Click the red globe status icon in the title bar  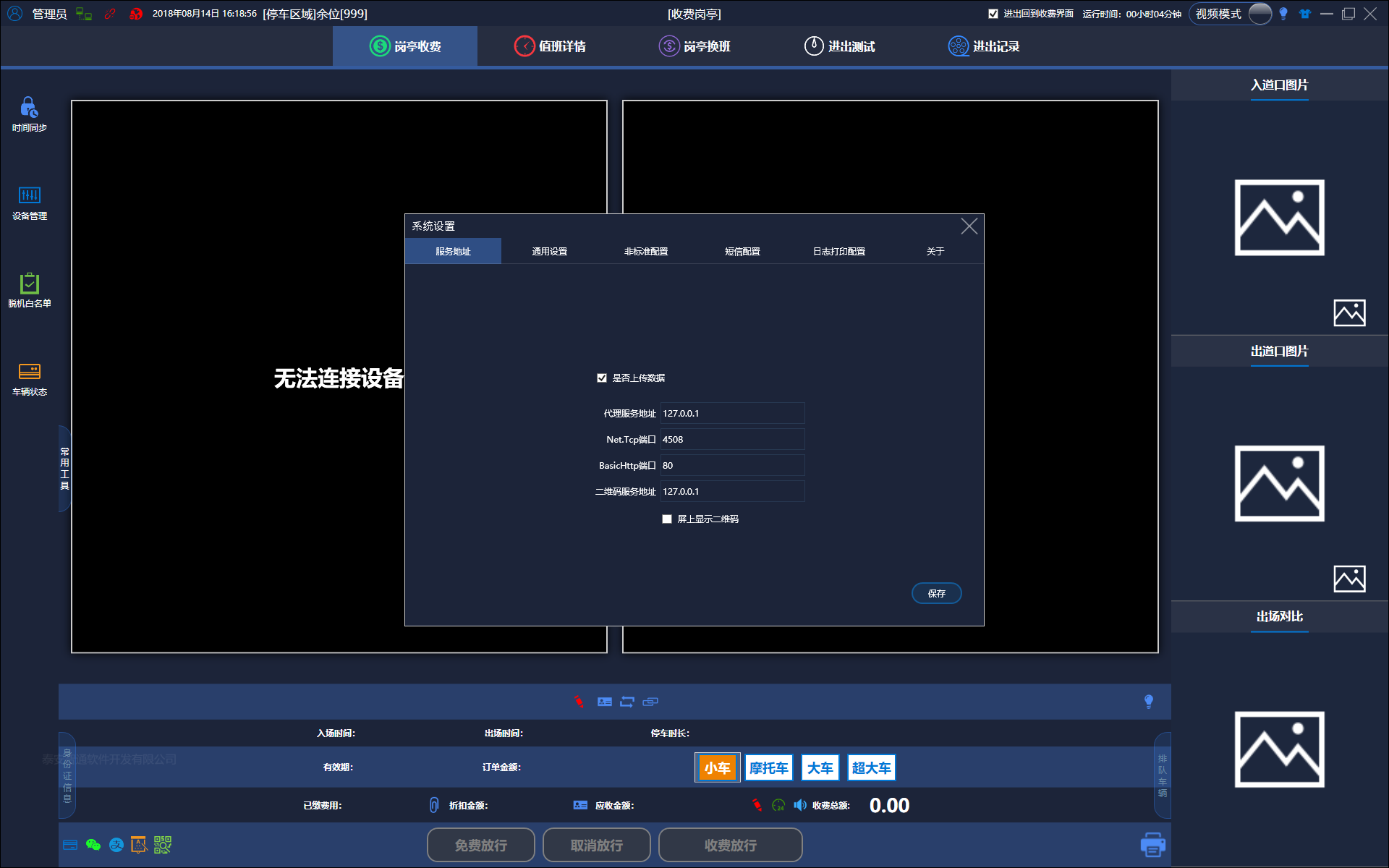click(136, 14)
